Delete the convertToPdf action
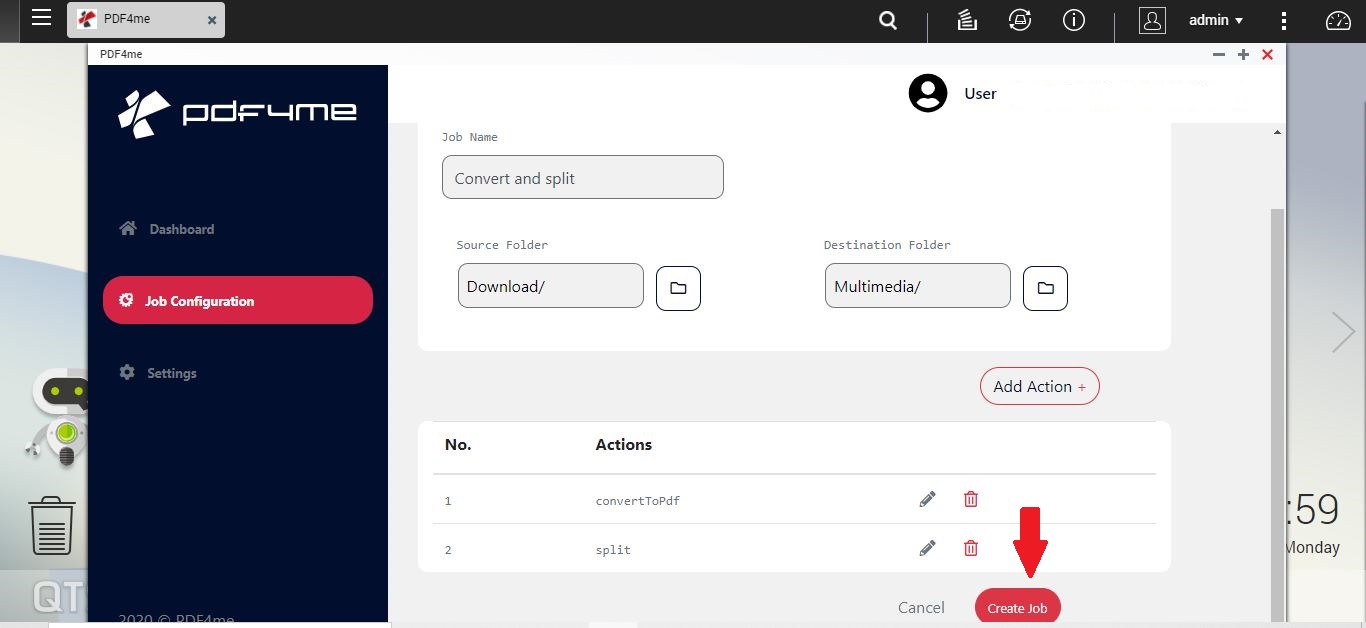This screenshot has width=1366, height=628. point(970,499)
